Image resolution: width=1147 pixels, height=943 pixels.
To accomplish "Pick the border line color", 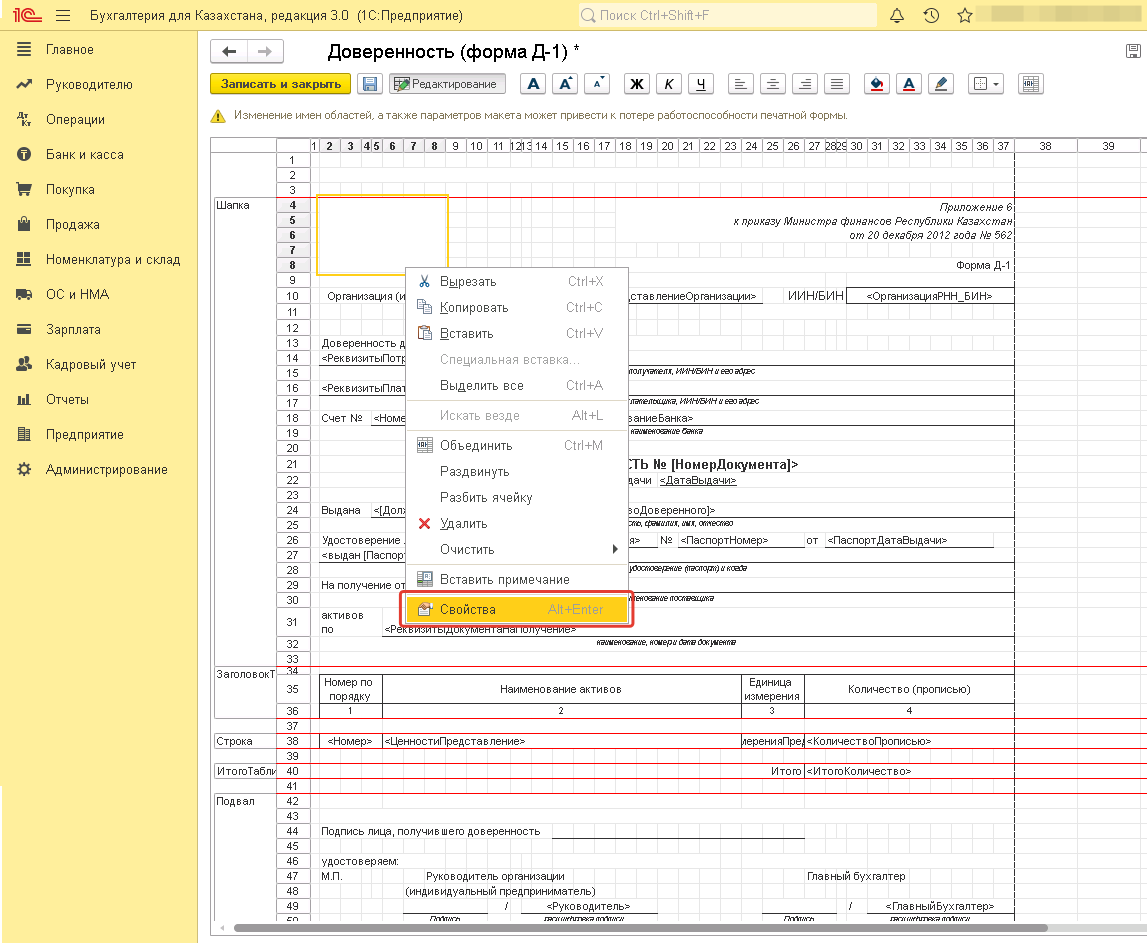I will [x=941, y=84].
